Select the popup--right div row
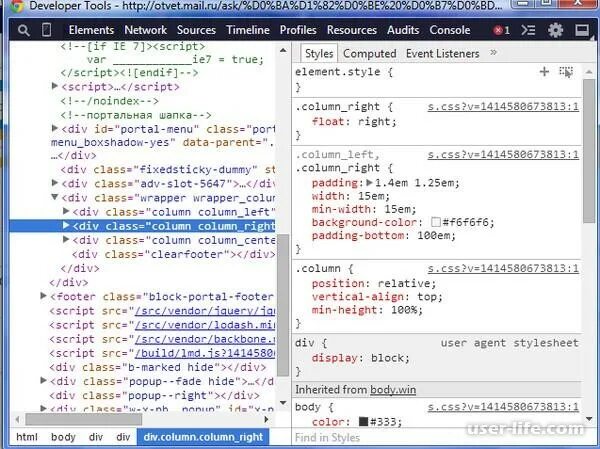This screenshot has width=600, height=449. (155, 395)
